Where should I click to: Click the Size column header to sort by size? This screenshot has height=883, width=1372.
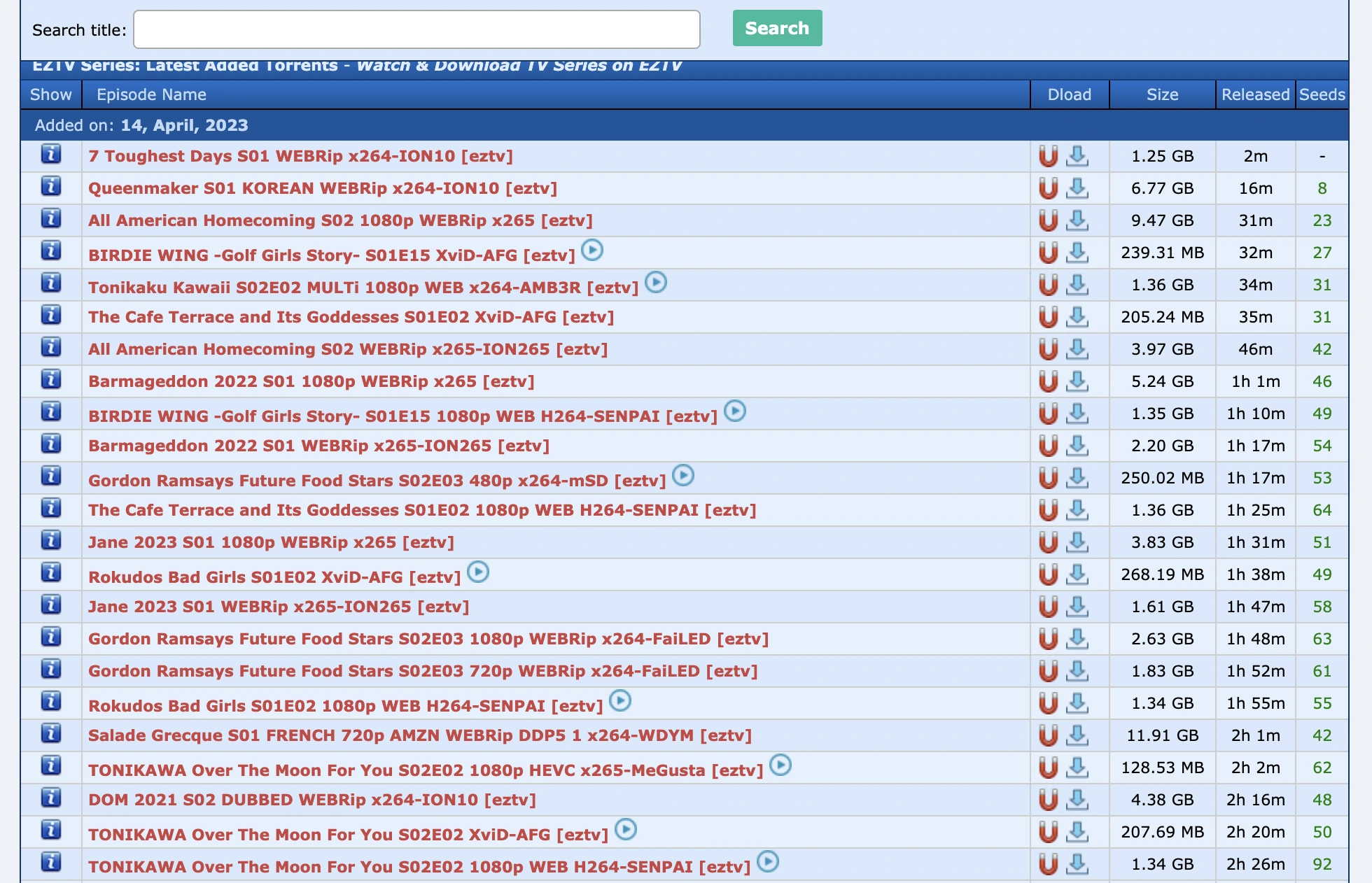pyautogui.click(x=1162, y=94)
